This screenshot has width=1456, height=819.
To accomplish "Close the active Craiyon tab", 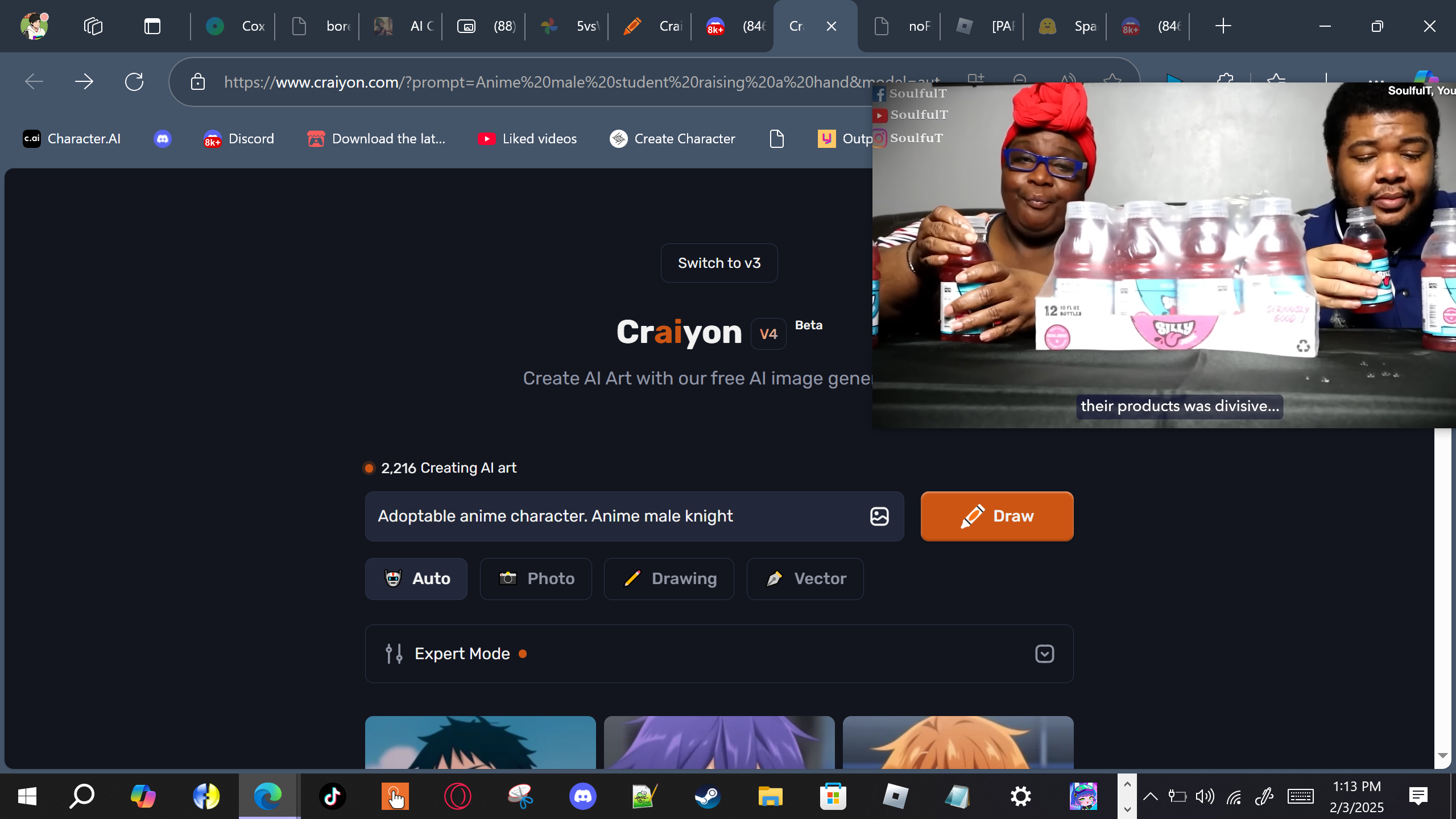I will 832,26.
